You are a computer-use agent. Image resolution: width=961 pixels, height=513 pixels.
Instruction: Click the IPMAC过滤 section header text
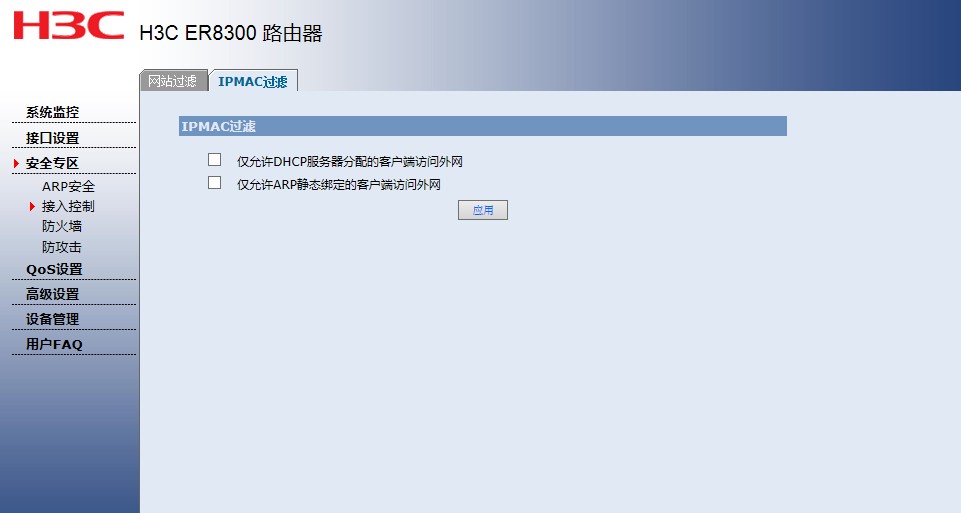pyautogui.click(x=219, y=126)
